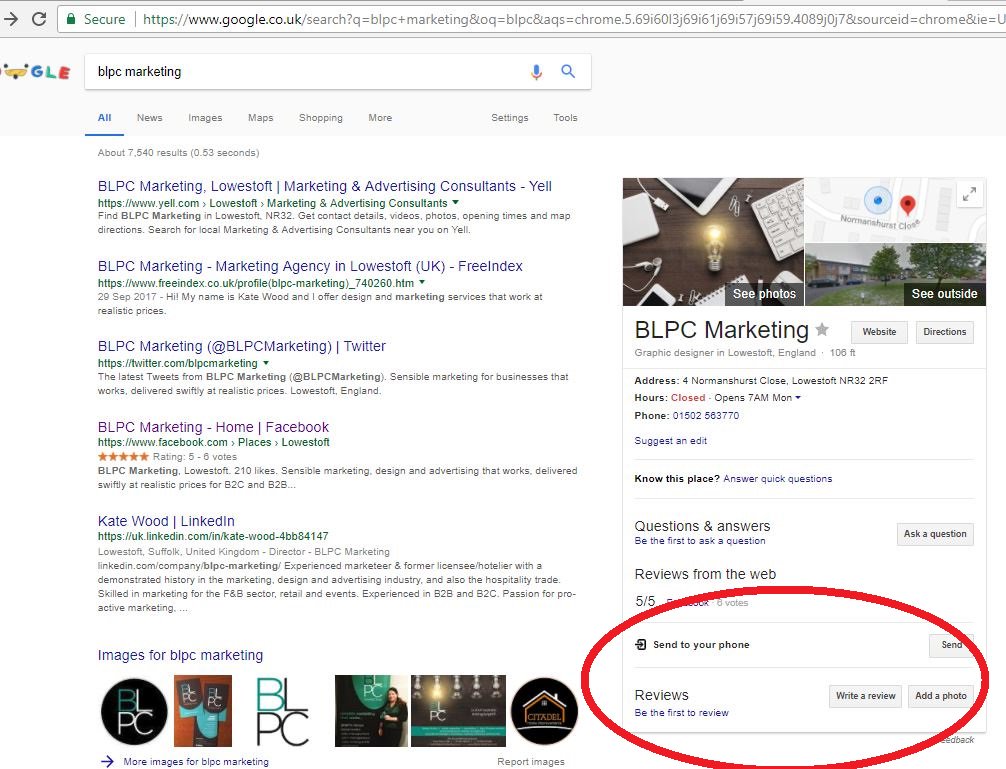The image size is (1006, 769).
Task: Open the green and white BLPC logo image
Action: coord(282,711)
